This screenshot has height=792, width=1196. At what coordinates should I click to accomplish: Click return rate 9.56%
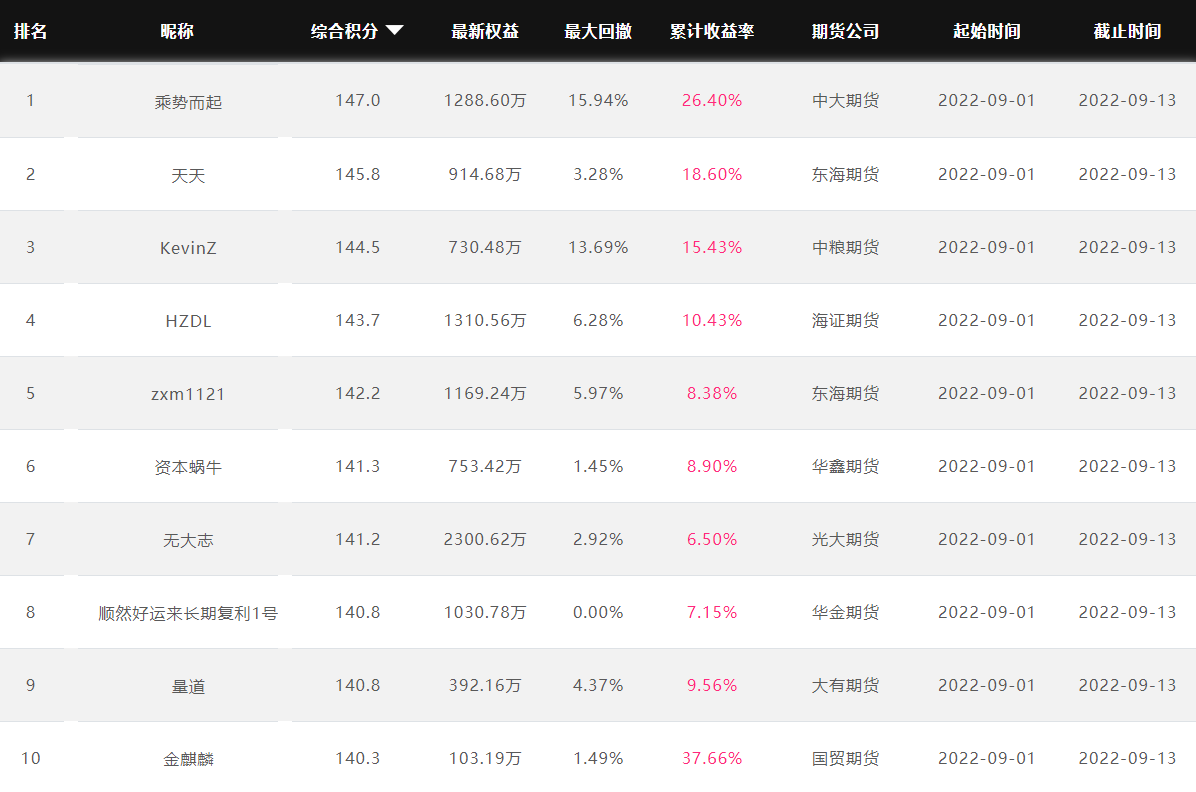(712, 685)
